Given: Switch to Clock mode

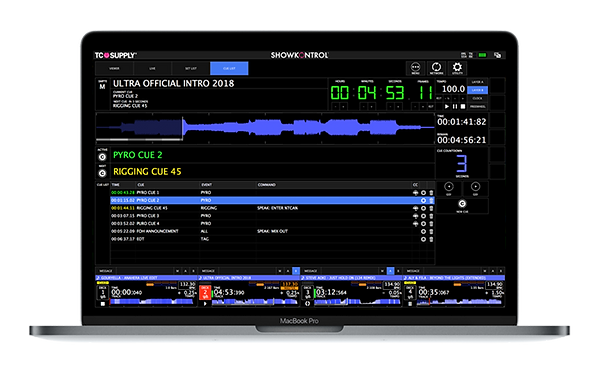Looking at the screenshot, I should tap(477, 98).
